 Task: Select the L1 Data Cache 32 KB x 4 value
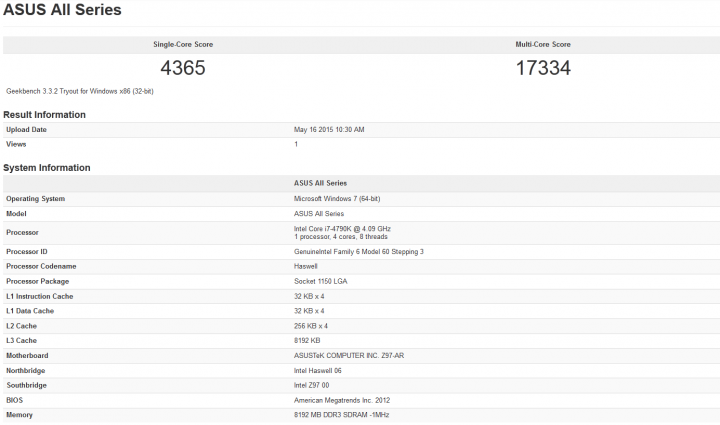[x=309, y=311]
